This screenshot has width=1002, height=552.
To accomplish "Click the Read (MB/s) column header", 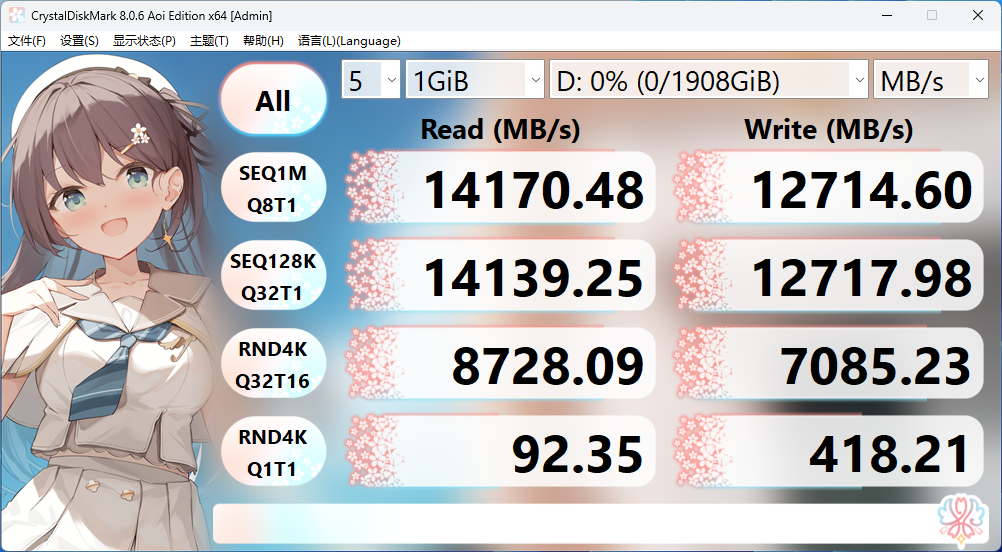I will click(500, 130).
